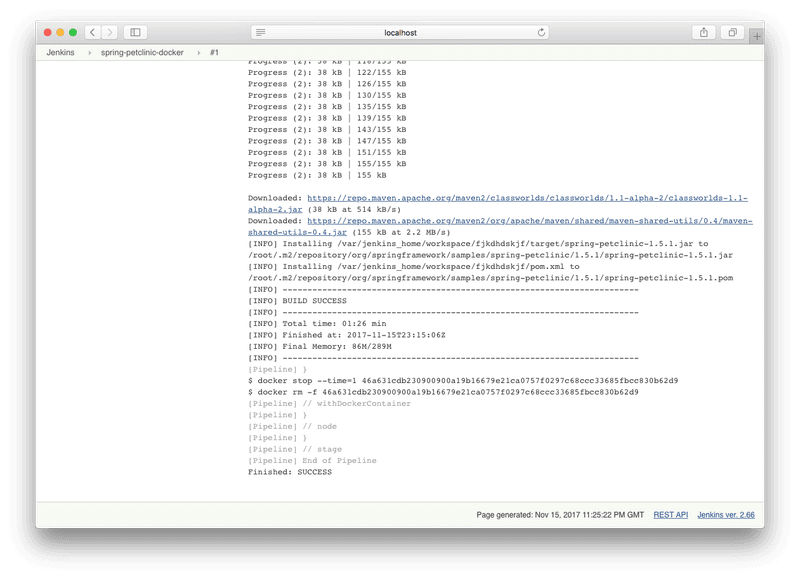Select '[Pipeline] // withDockerContainer' line
The height and width of the screenshot is (579, 800).
coord(330,404)
